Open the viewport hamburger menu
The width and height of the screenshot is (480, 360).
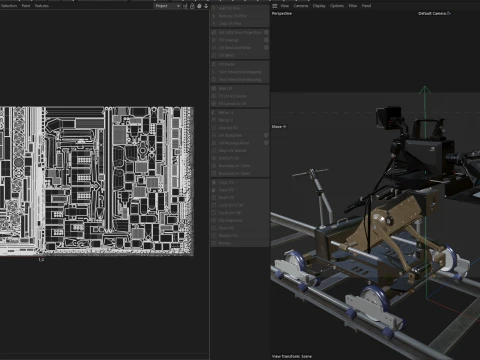(275, 6)
